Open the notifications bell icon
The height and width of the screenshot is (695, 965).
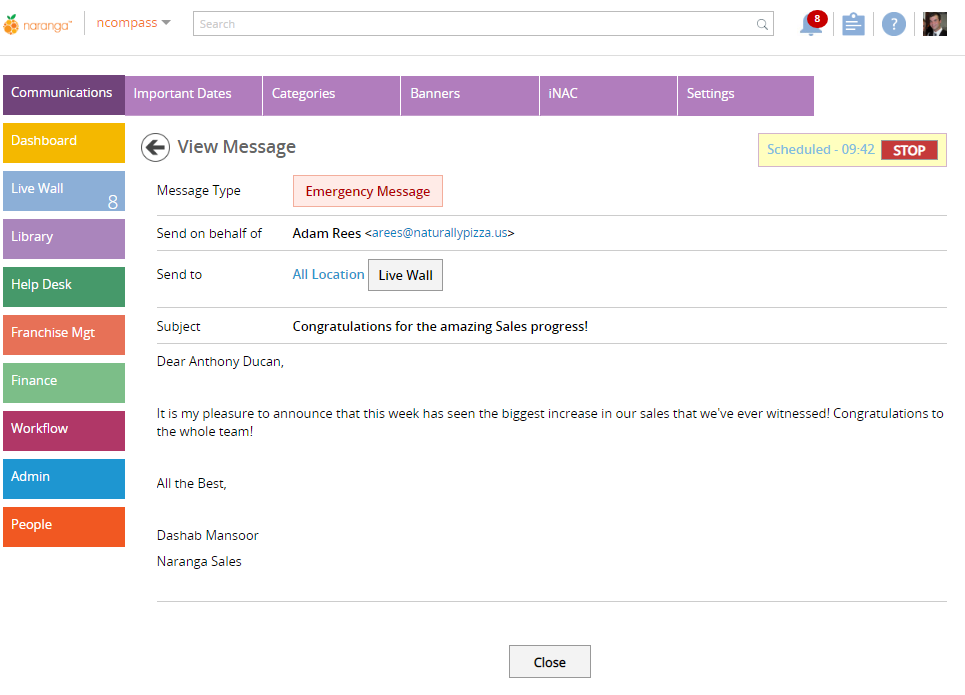pos(812,24)
